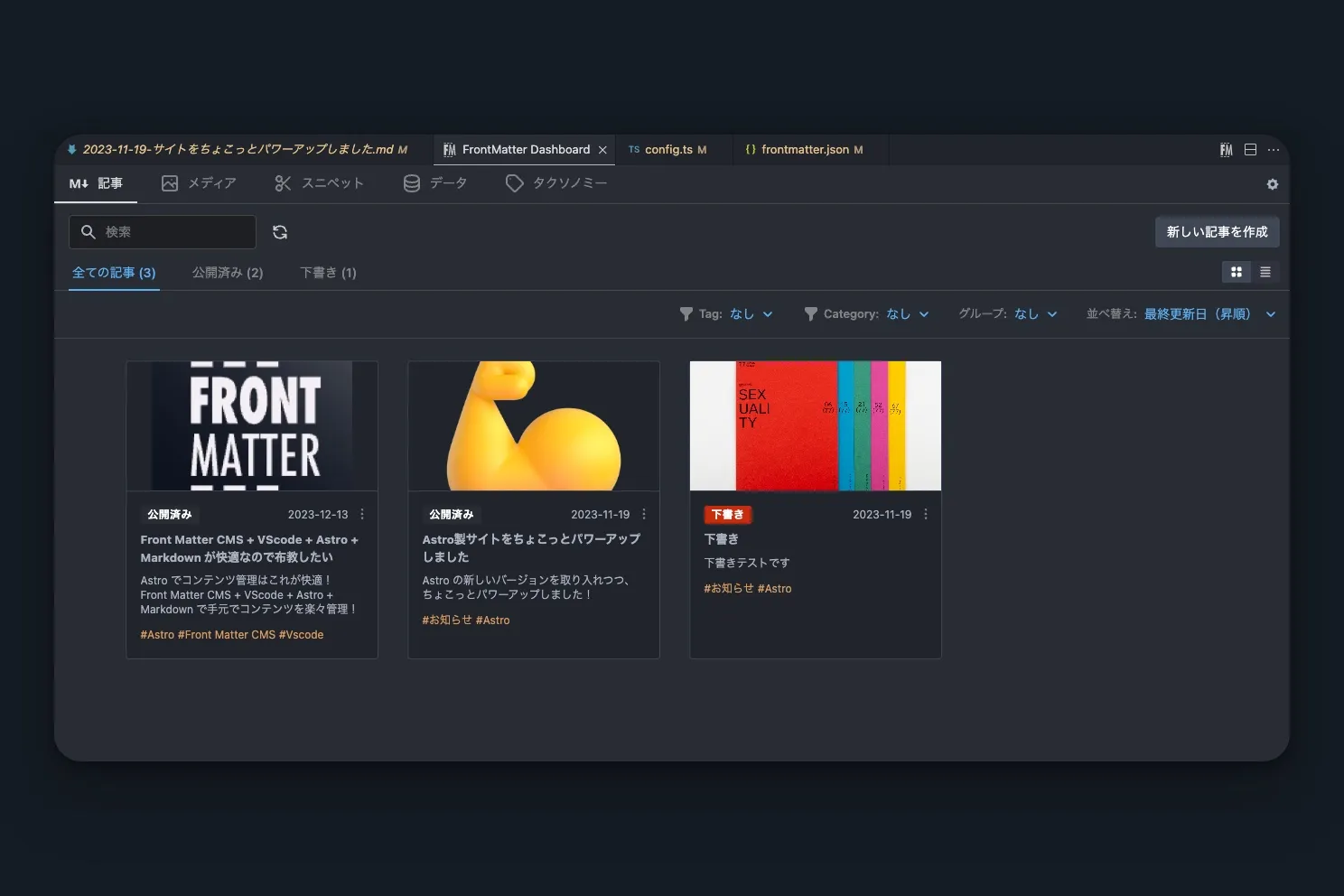The height and width of the screenshot is (896, 1344).
Task: Click 新しい記事を作成 button
Action: point(1217,232)
